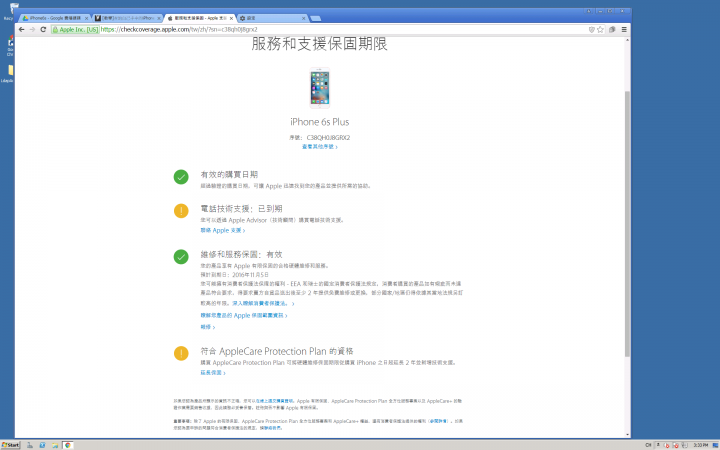
Task: Open the Chrome hamburger menu
Action: [624, 29]
